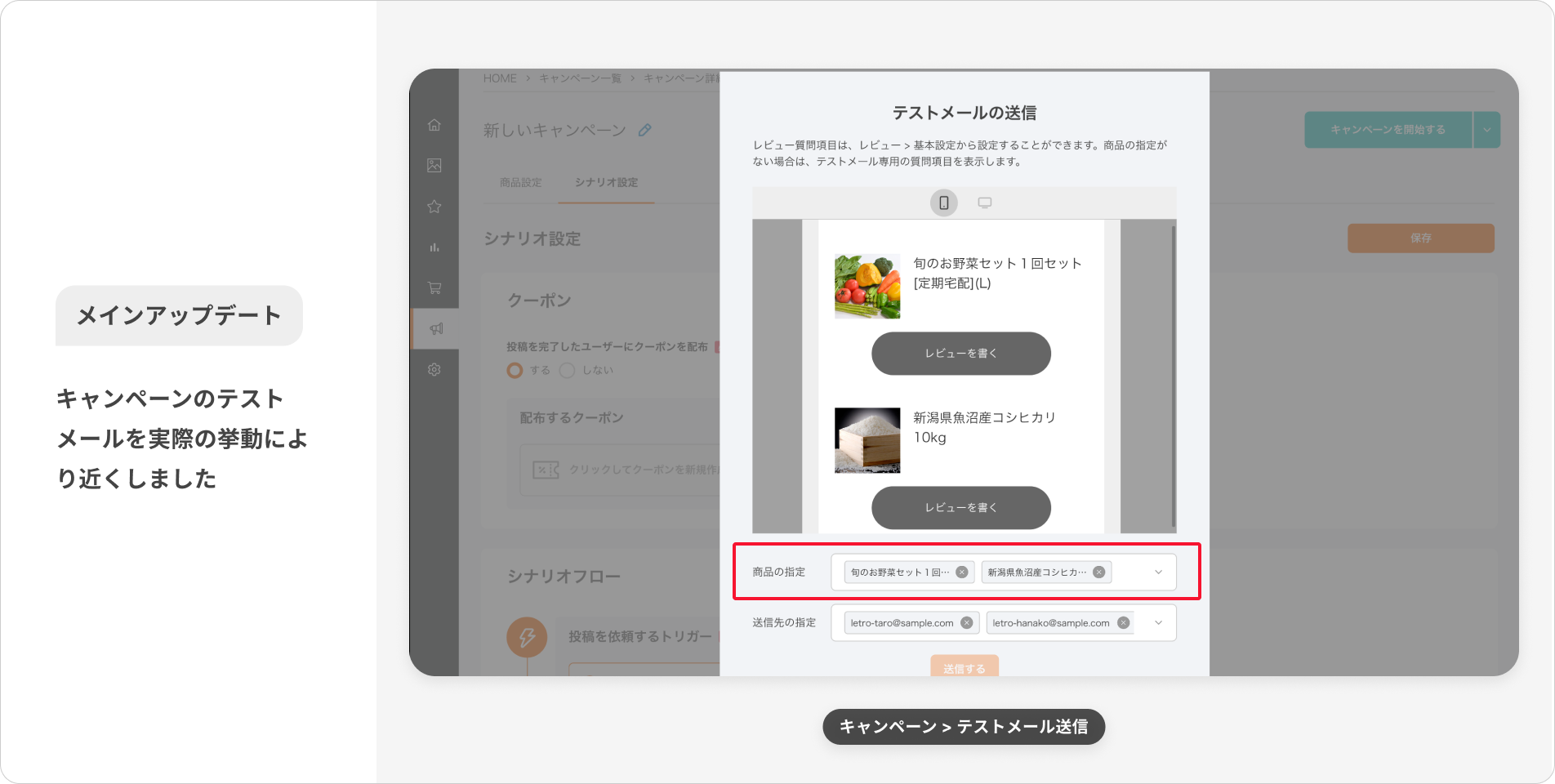Open the arrow beside キャンペーンを開始する

(1487, 130)
